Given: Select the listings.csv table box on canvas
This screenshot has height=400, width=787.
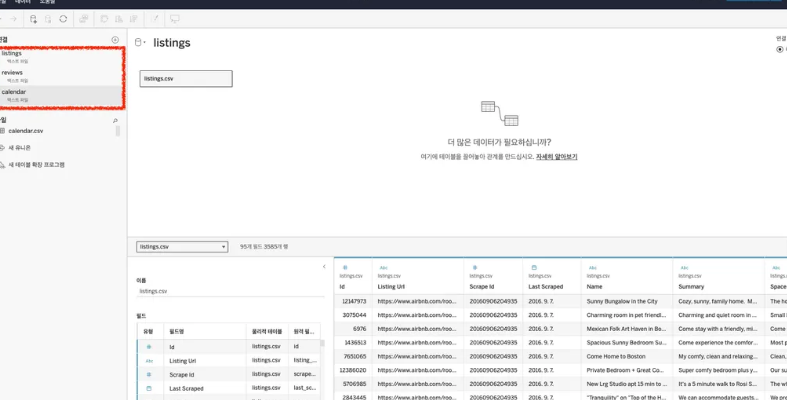Looking at the screenshot, I should click(186, 78).
